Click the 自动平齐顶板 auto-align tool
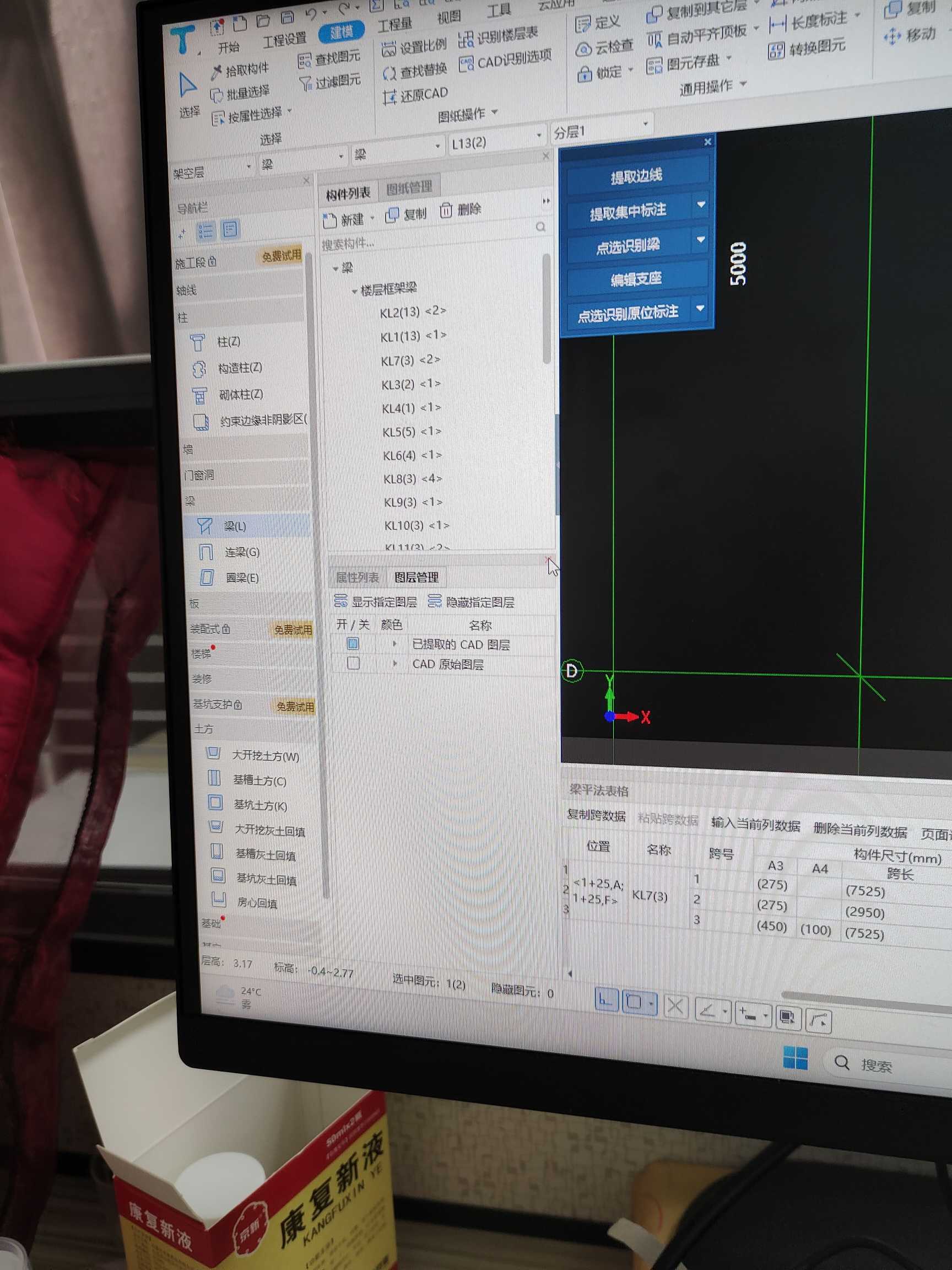 click(703, 37)
